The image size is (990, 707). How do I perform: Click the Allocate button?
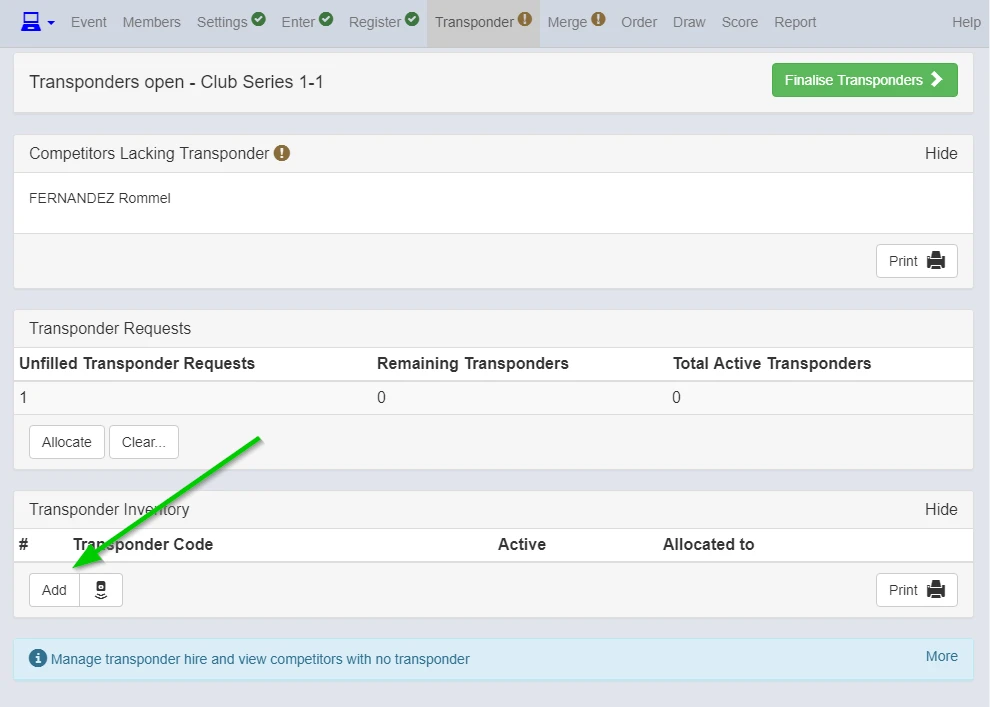coord(67,442)
